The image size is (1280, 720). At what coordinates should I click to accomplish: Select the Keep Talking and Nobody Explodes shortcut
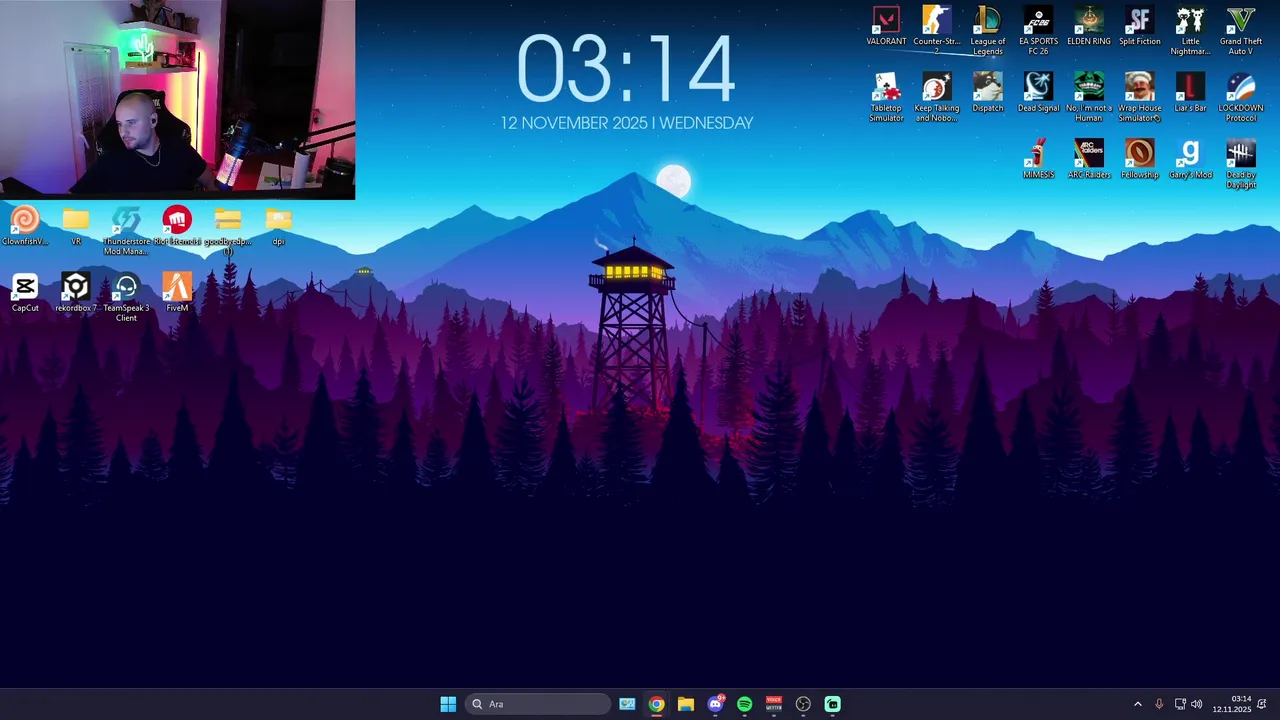[x=937, y=97]
